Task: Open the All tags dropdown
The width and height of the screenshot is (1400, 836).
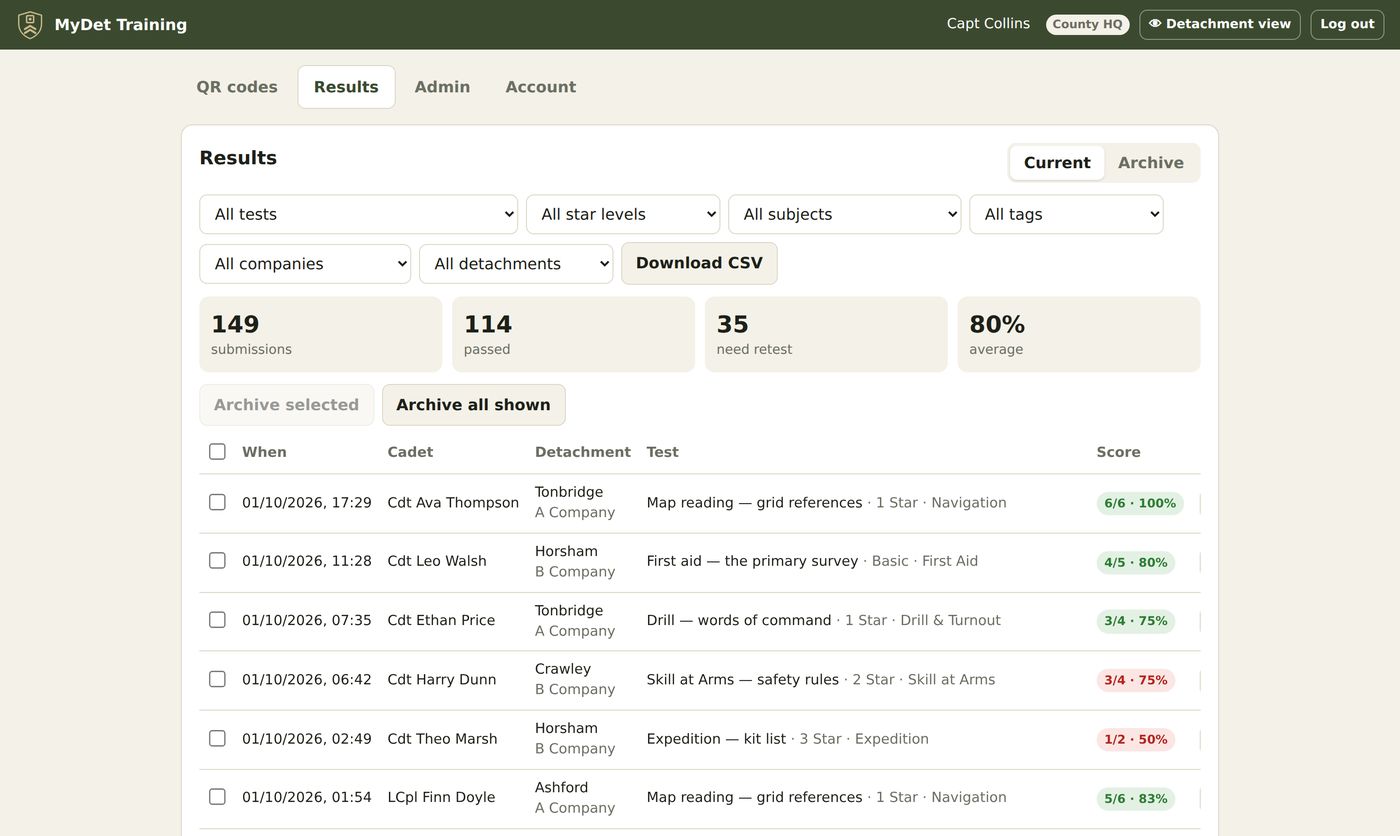Action: click(x=1066, y=214)
